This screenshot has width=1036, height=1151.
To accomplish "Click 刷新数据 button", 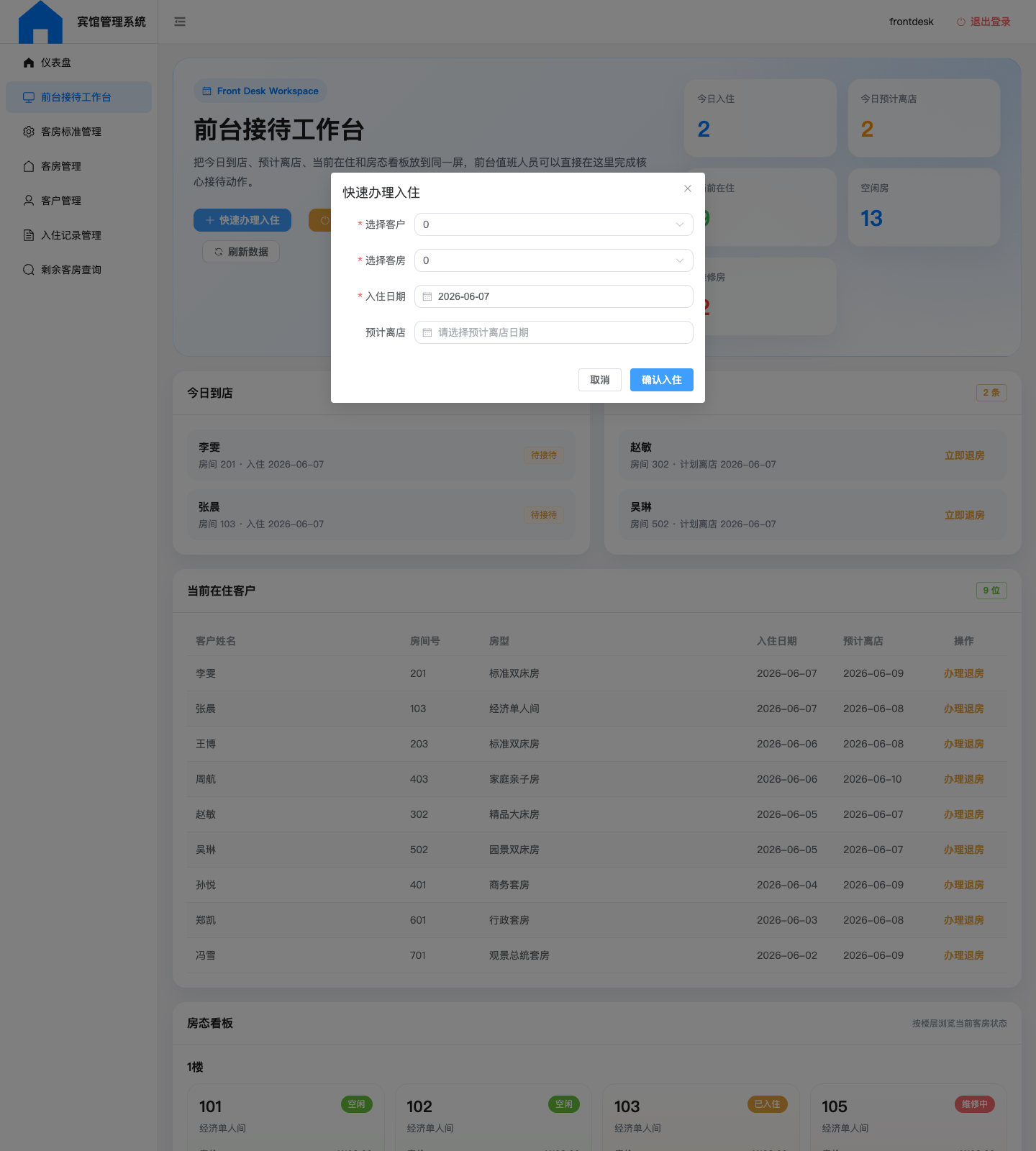I will tap(241, 252).
